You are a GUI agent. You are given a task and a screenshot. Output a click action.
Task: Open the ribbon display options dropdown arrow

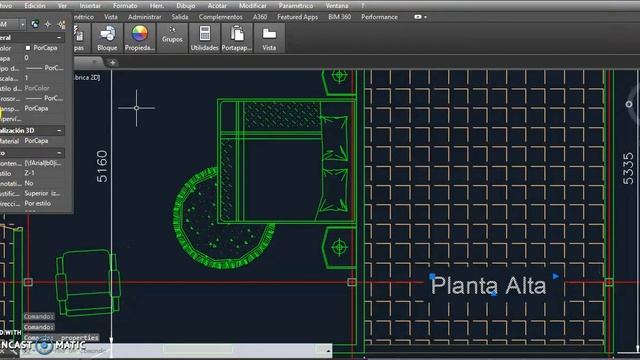[x=425, y=17]
